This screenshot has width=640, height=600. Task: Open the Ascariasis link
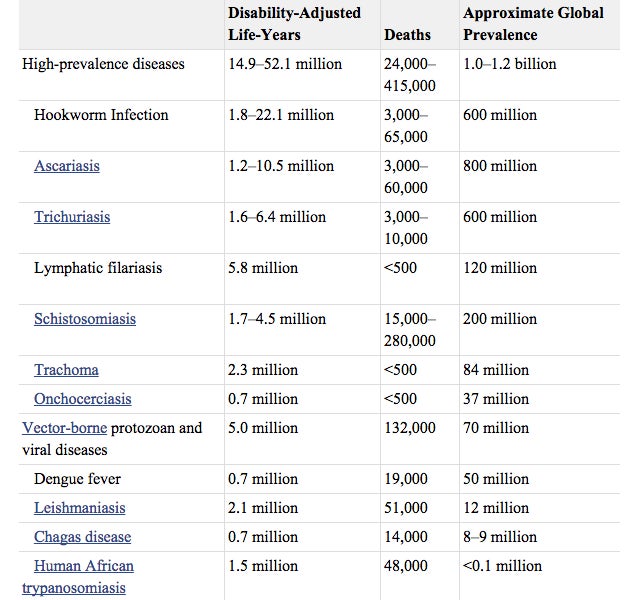point(67,166)
